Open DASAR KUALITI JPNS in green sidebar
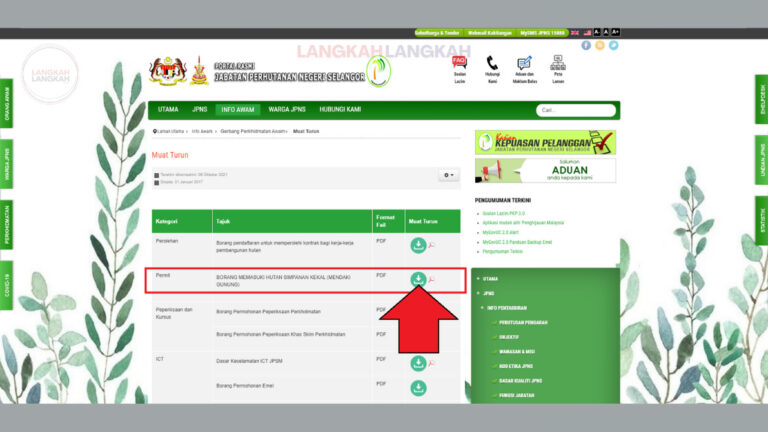 (520, 381)
